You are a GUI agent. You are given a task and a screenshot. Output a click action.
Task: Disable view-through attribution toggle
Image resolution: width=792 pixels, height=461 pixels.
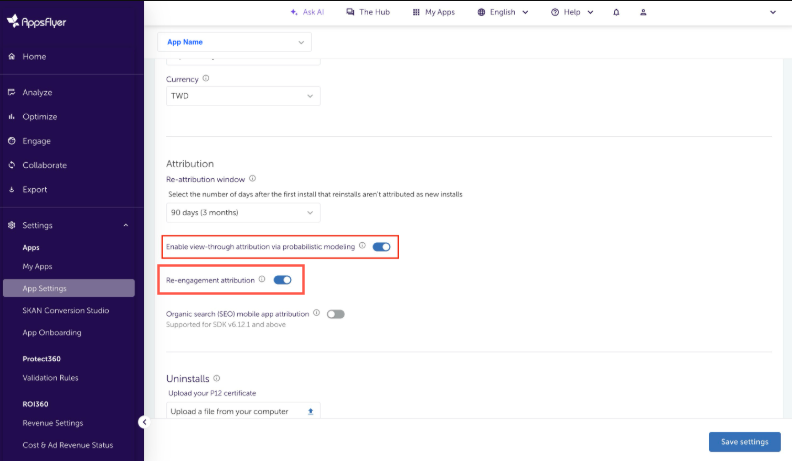(381, 246)
